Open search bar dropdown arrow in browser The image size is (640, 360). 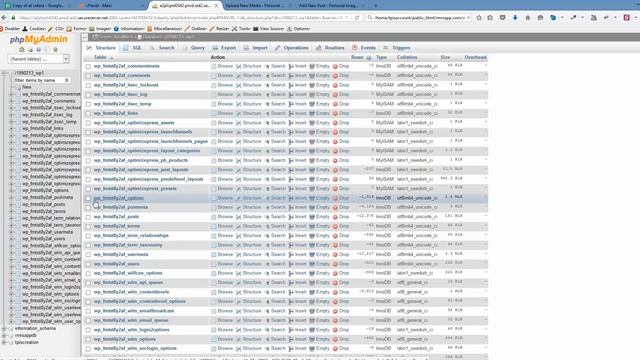[x=468, y=18]
